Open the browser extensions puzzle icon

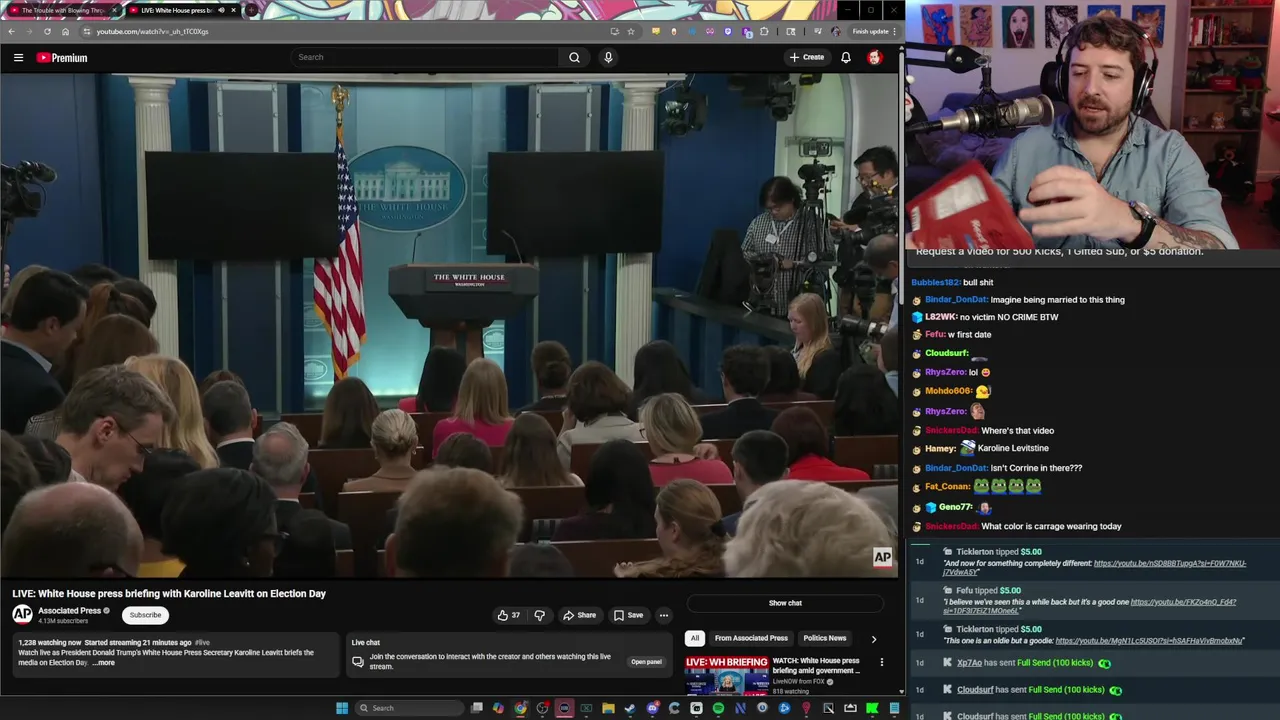click(x=764, y=31)
